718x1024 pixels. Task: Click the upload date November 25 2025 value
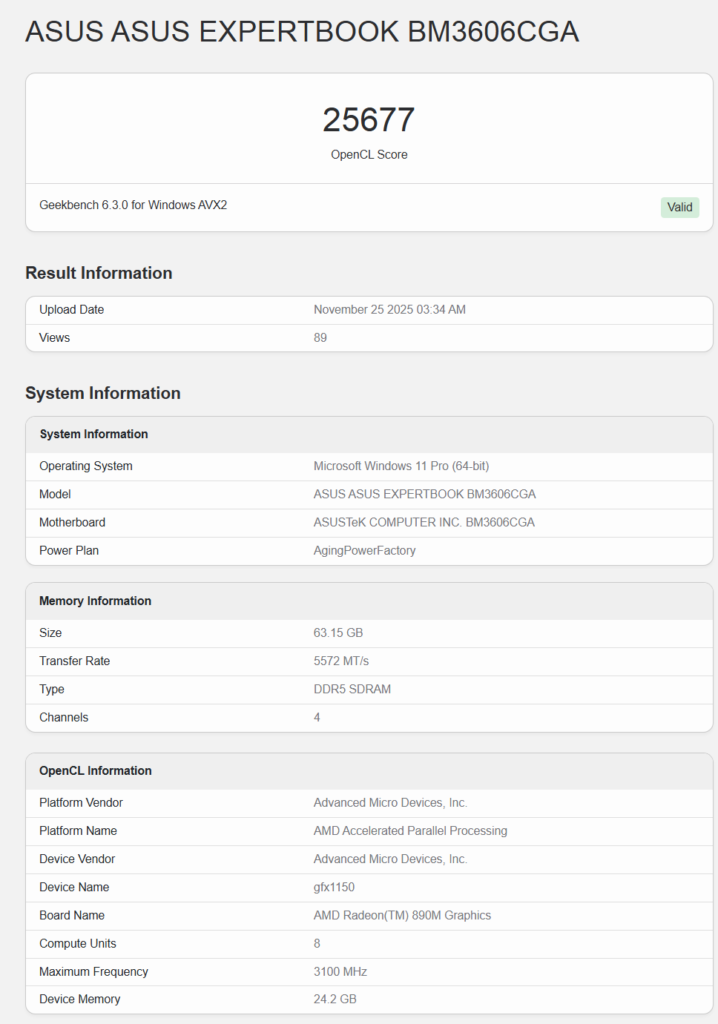(389, 310)
